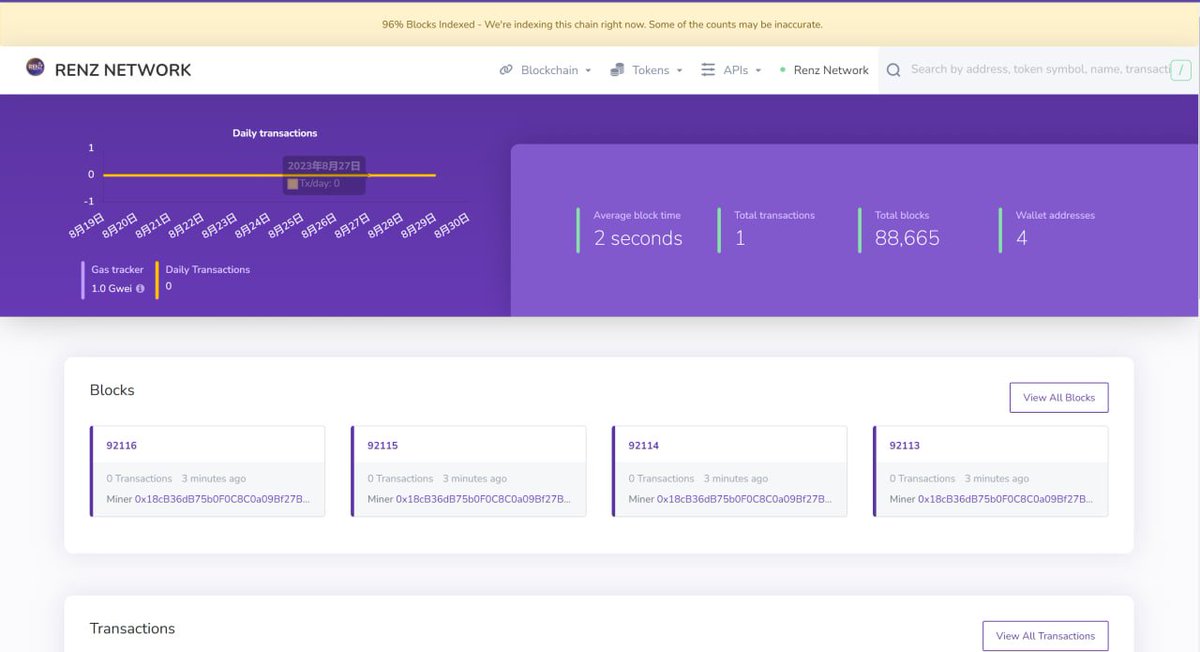Expand the Blockchain dropdown arrow
Viewport: 1200px width, 652px height.
click(x=588, y=71)
